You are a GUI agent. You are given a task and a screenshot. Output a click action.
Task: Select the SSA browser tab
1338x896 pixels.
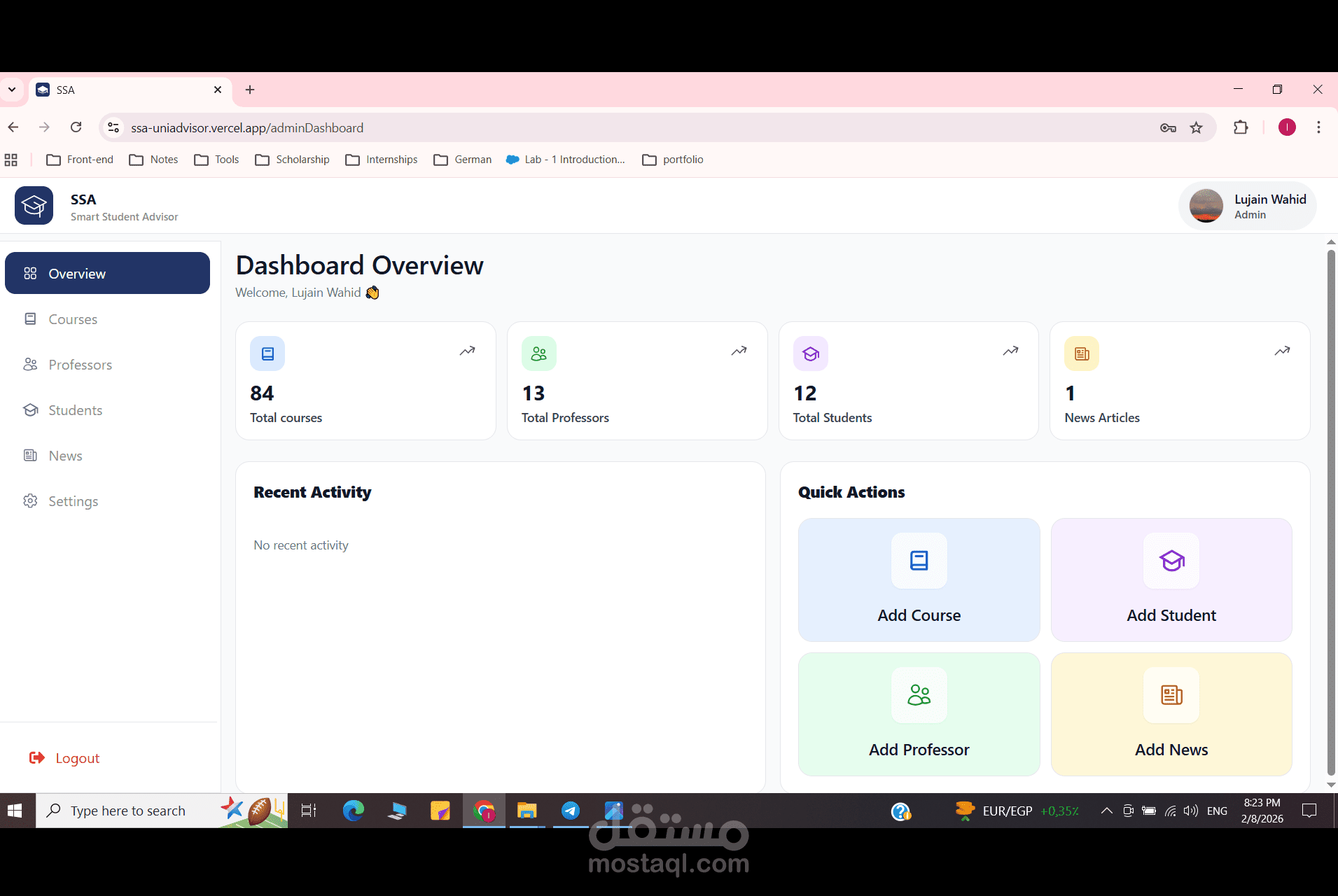[x=131, y=90]
